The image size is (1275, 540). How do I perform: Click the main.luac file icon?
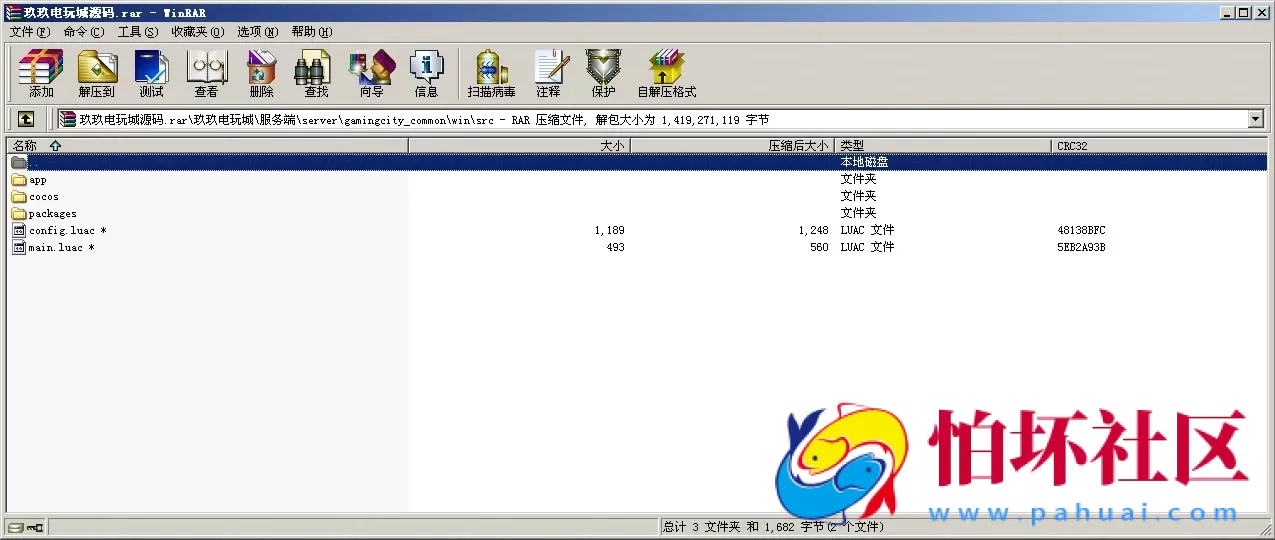click(x=19, y=248)
